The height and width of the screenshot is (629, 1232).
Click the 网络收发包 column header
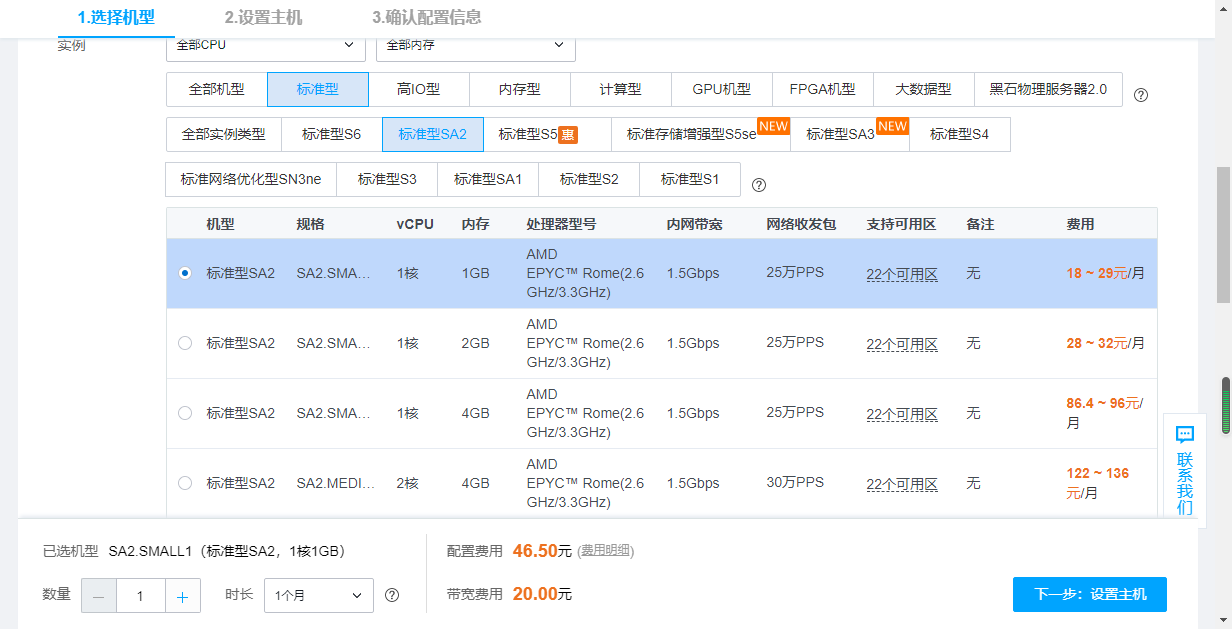pyautogui.click(x=801, y=224)
